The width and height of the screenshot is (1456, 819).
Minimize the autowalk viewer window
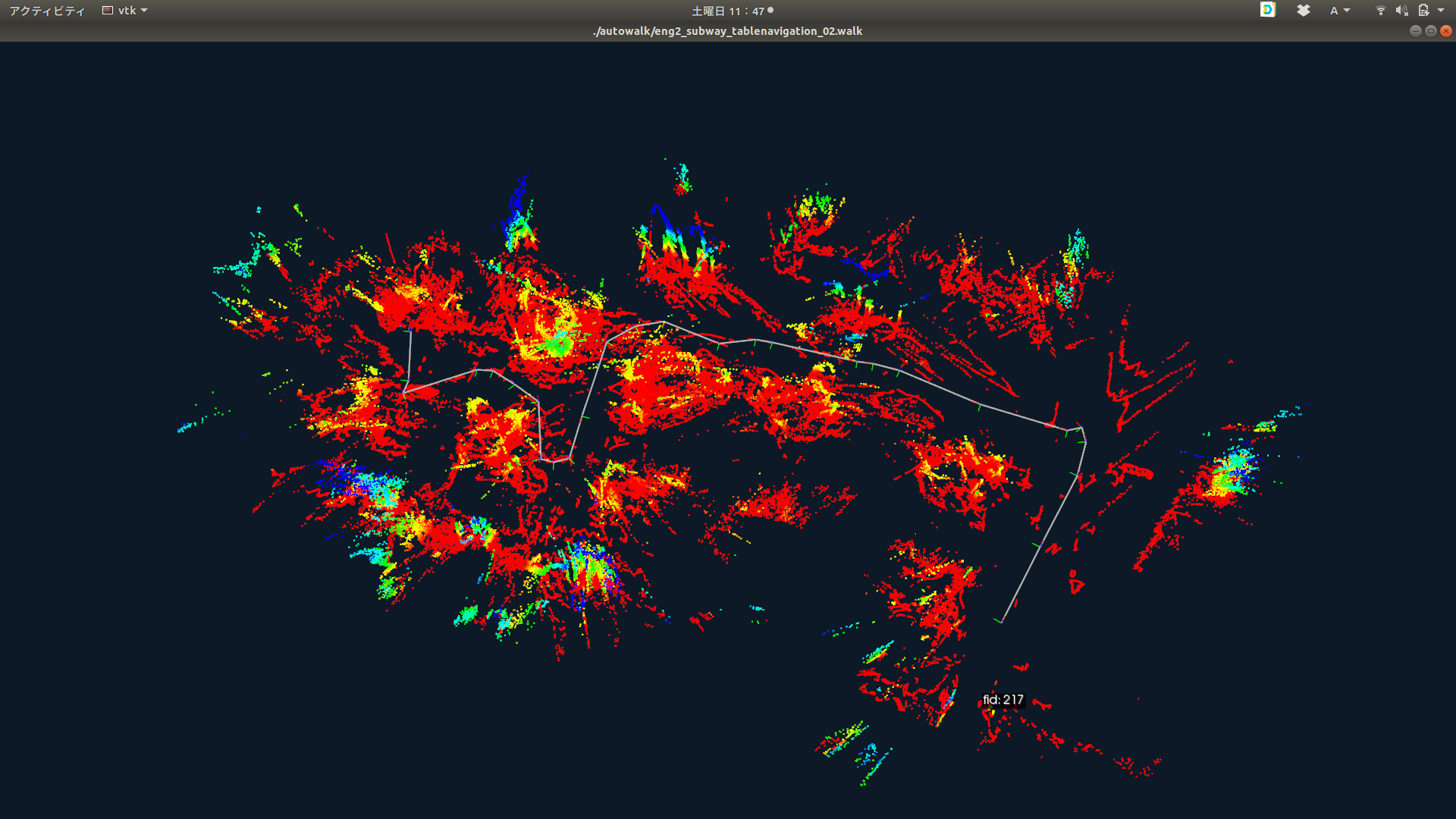point(1415,31)
